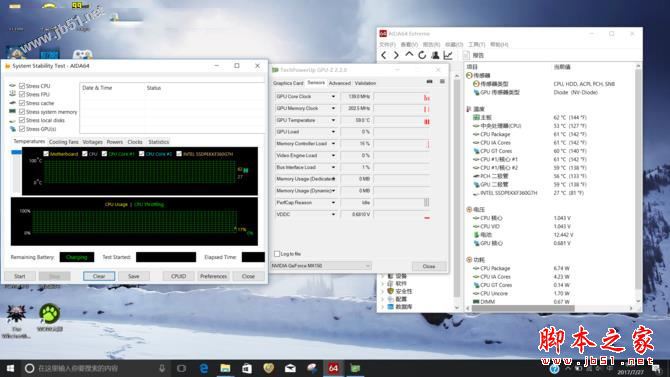Click the GPU-Z screenshot camera icon

coord(429,81)
